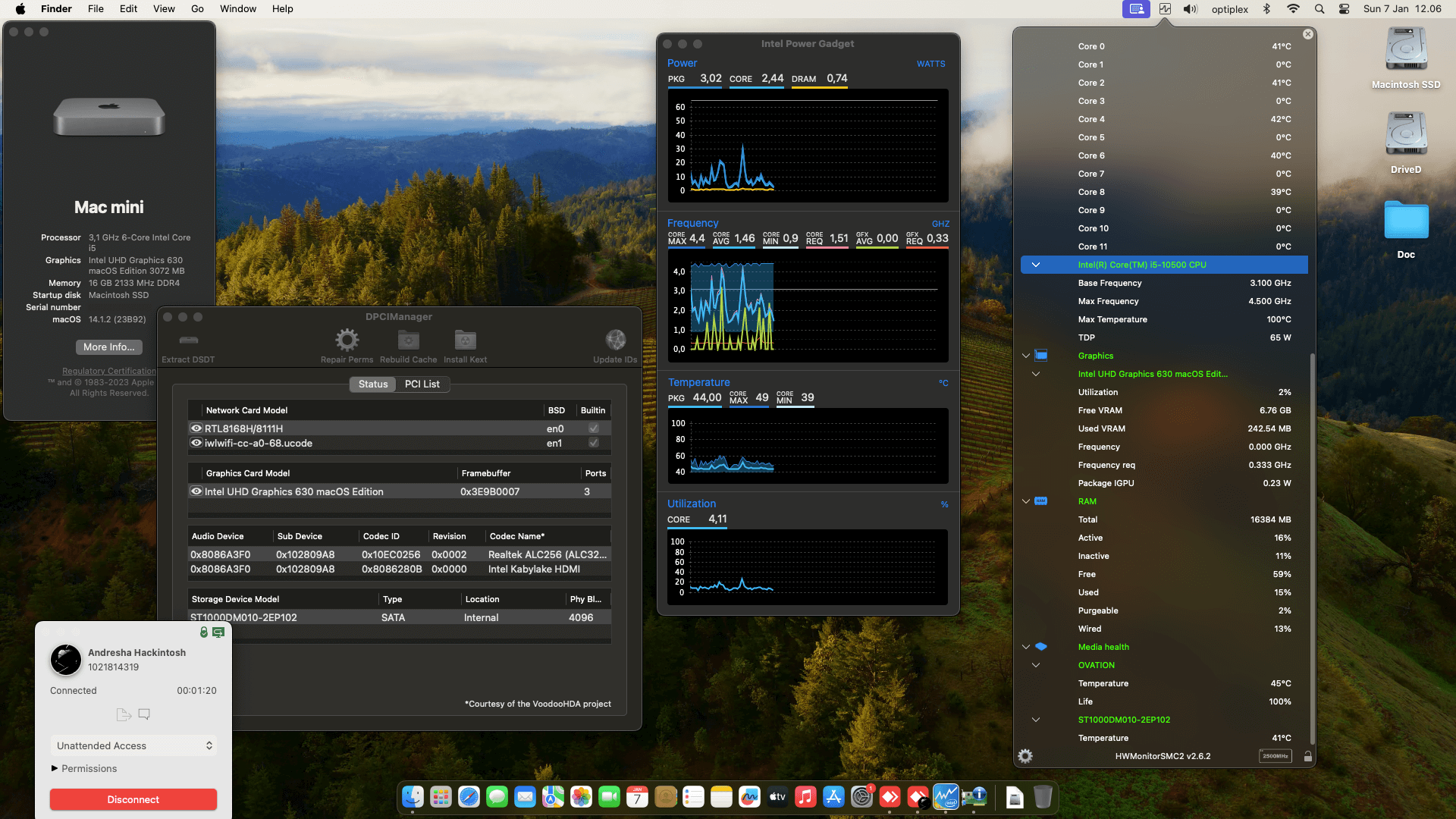Screen dimensions: 1456x819
Task: Select the Realtek ALC256 audio device row
Action: pos(399,554)
